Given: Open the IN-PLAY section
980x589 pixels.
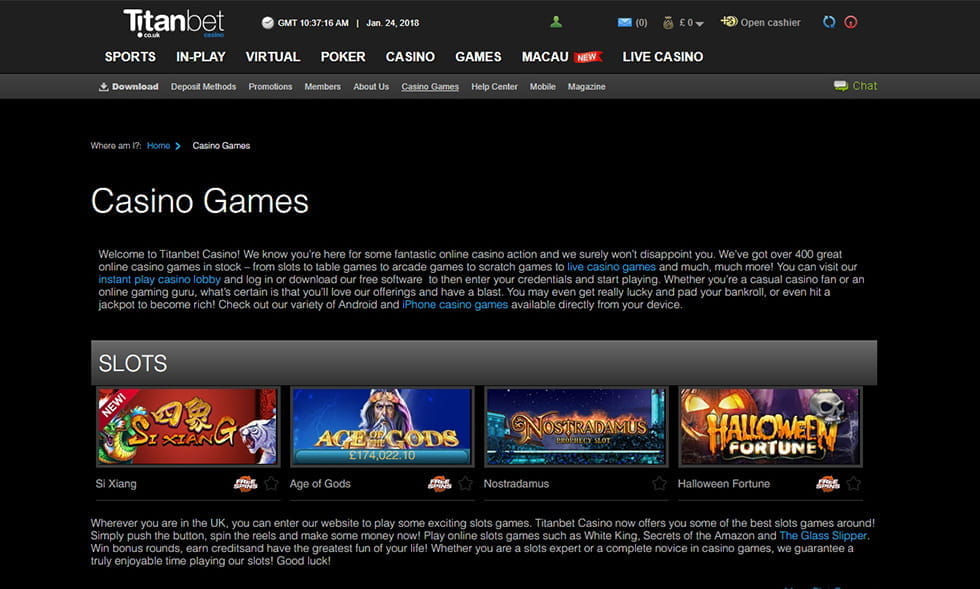Looking at the screenshot, I should pyautogui.click(x=201, y=57).
